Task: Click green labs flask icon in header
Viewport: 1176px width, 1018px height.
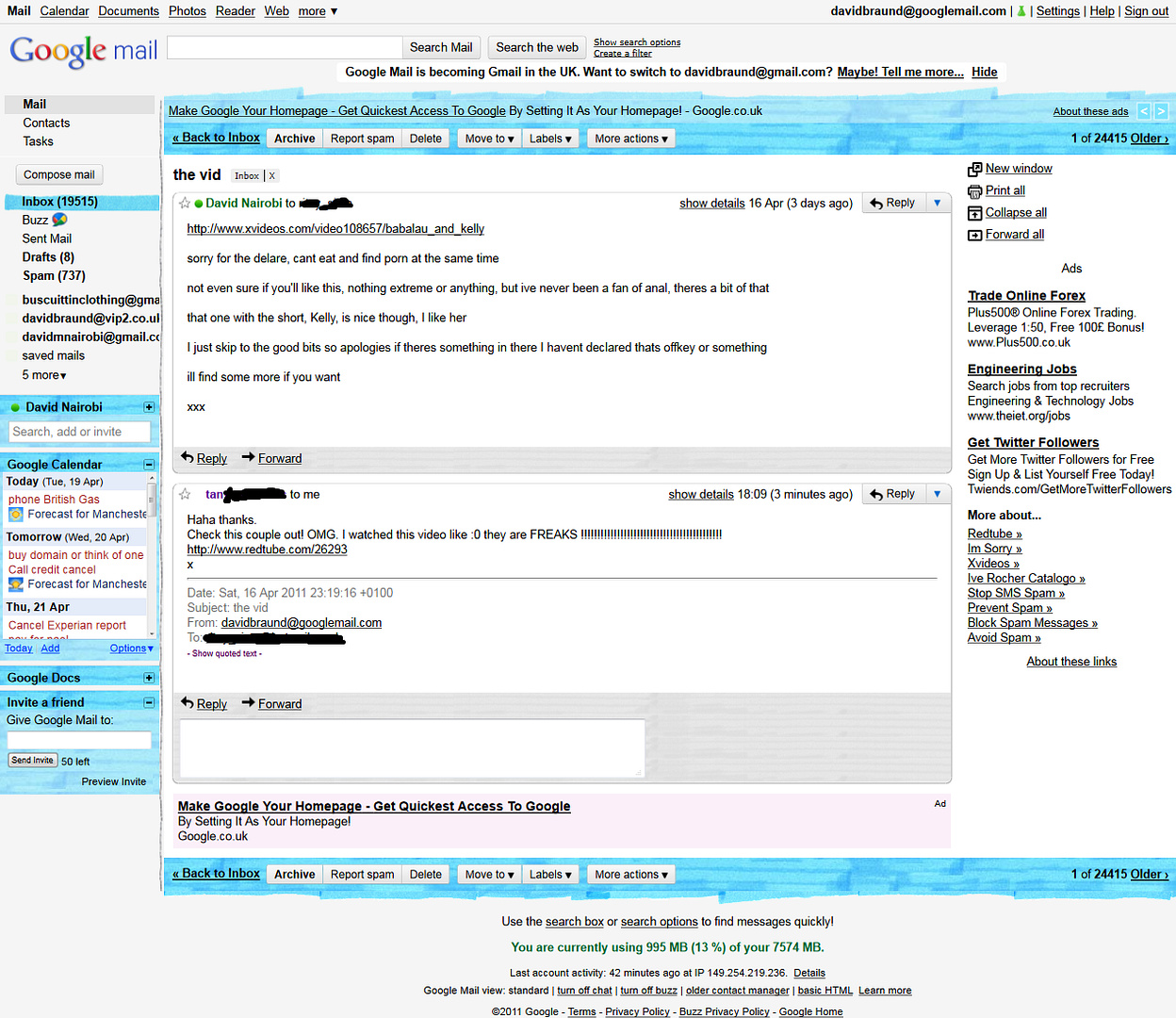Action: click(x=1021, y=11)
